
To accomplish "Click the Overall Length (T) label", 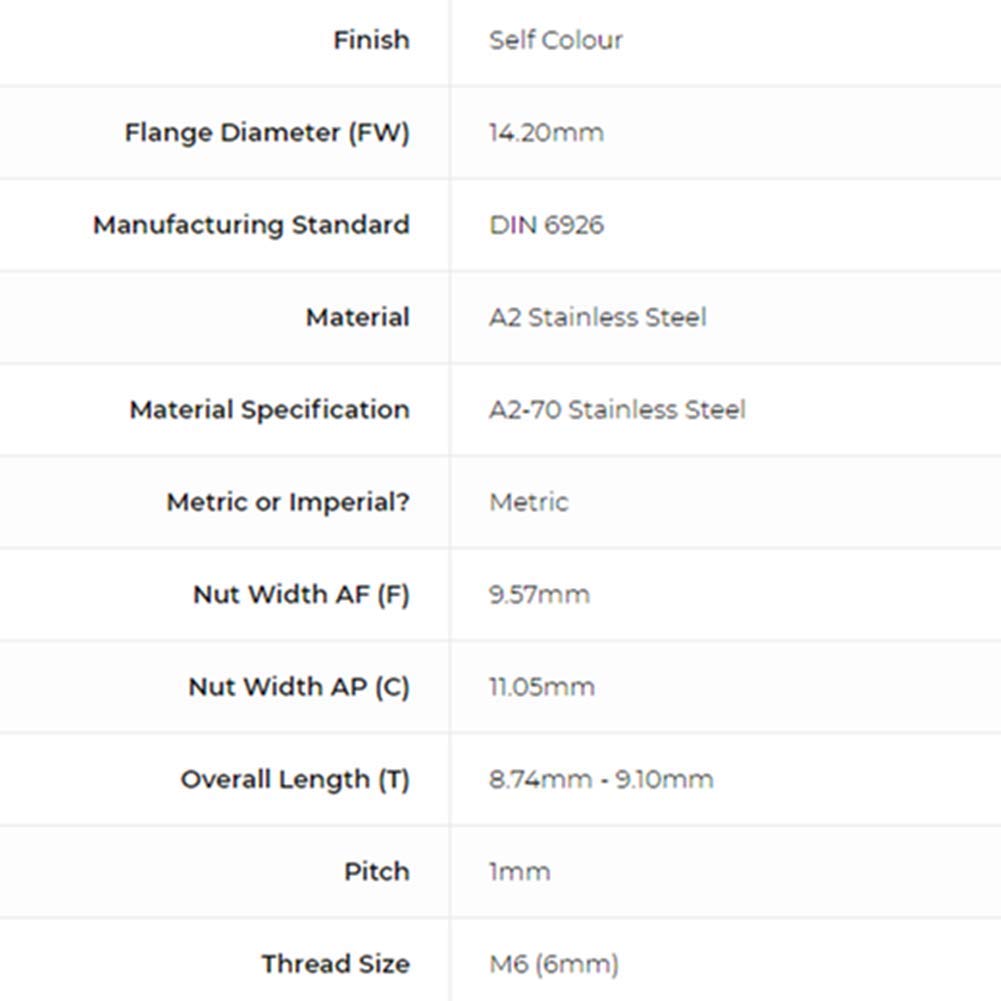I will [295, 780].
